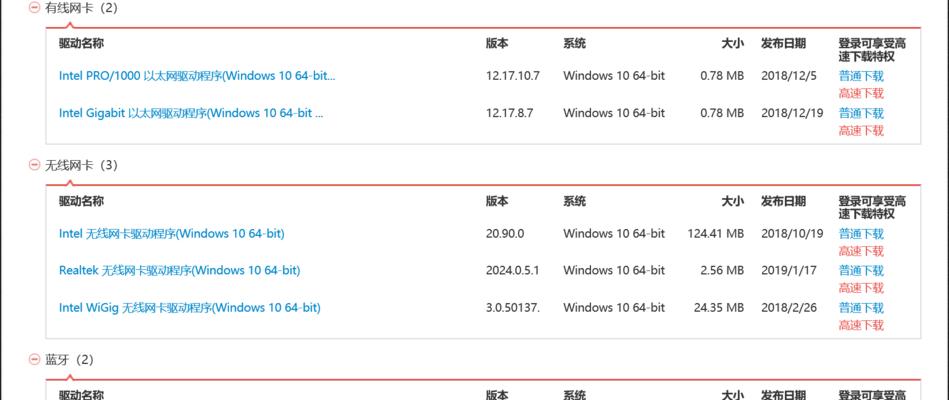This screenshot has width=949, height=400.
Task: Open Intel Gigabit 以太网驱动程序 link
Action: [191, 113]
